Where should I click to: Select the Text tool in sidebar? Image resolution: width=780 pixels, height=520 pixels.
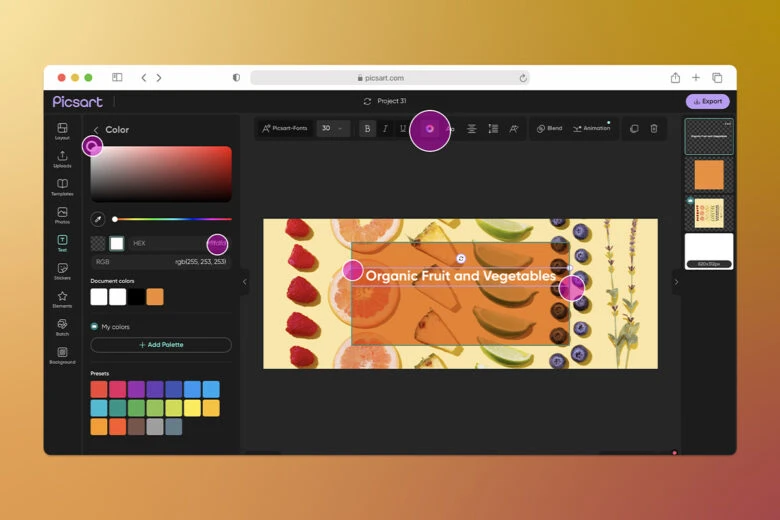[62, 243]
